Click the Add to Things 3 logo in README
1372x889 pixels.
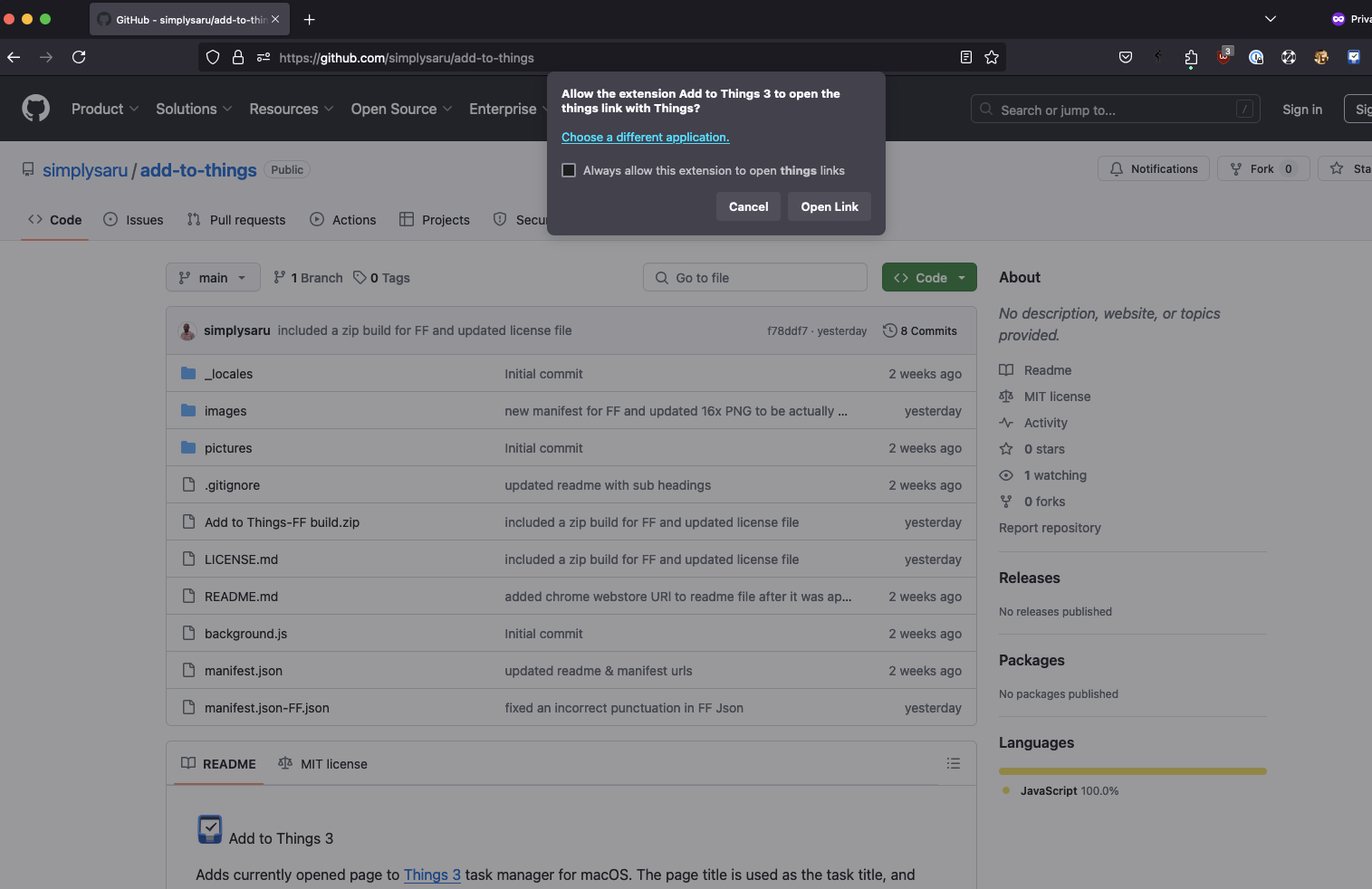pyautogui.click(x=210, y=829)
